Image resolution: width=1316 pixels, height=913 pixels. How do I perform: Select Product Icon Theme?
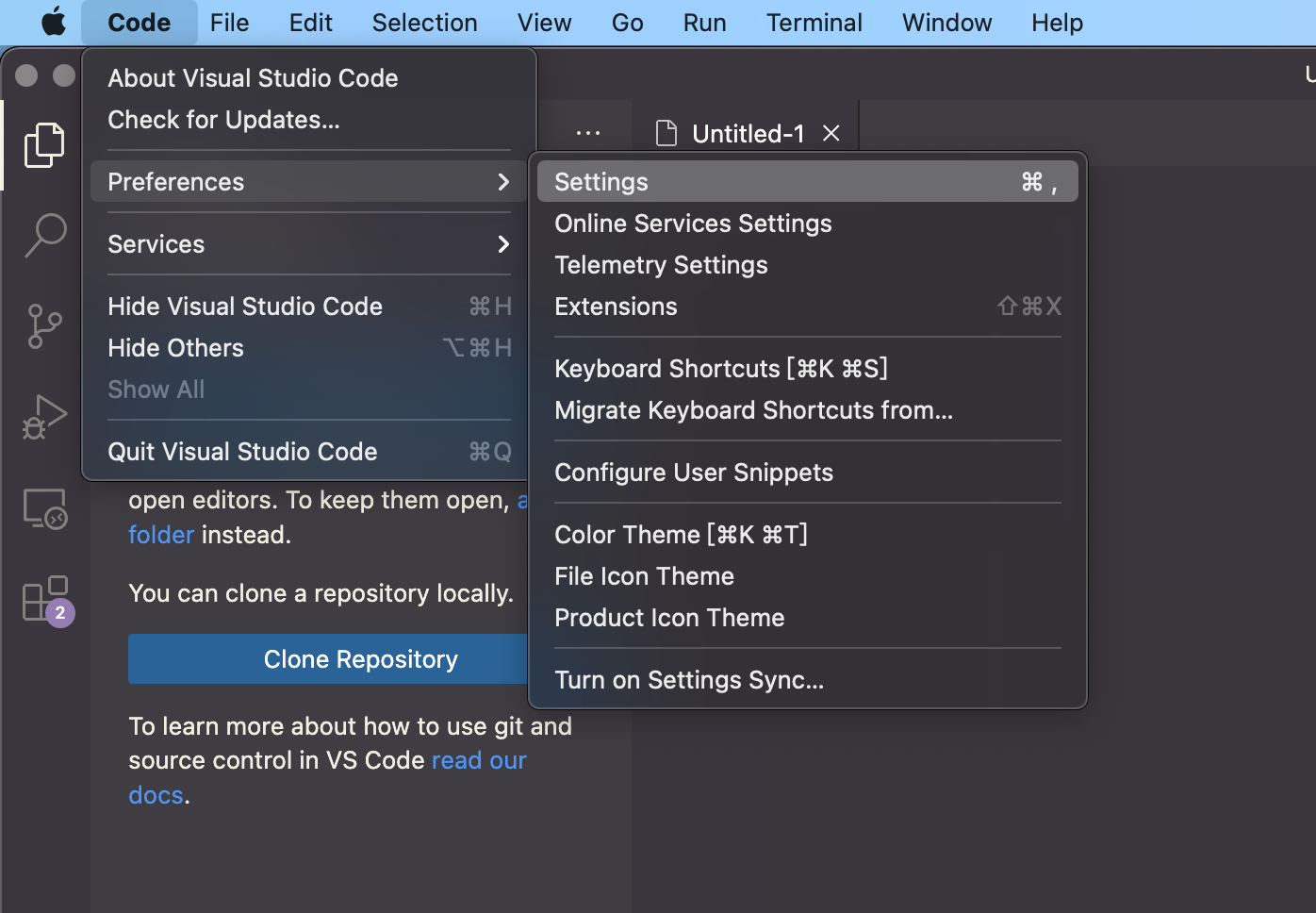pos(808,618)
